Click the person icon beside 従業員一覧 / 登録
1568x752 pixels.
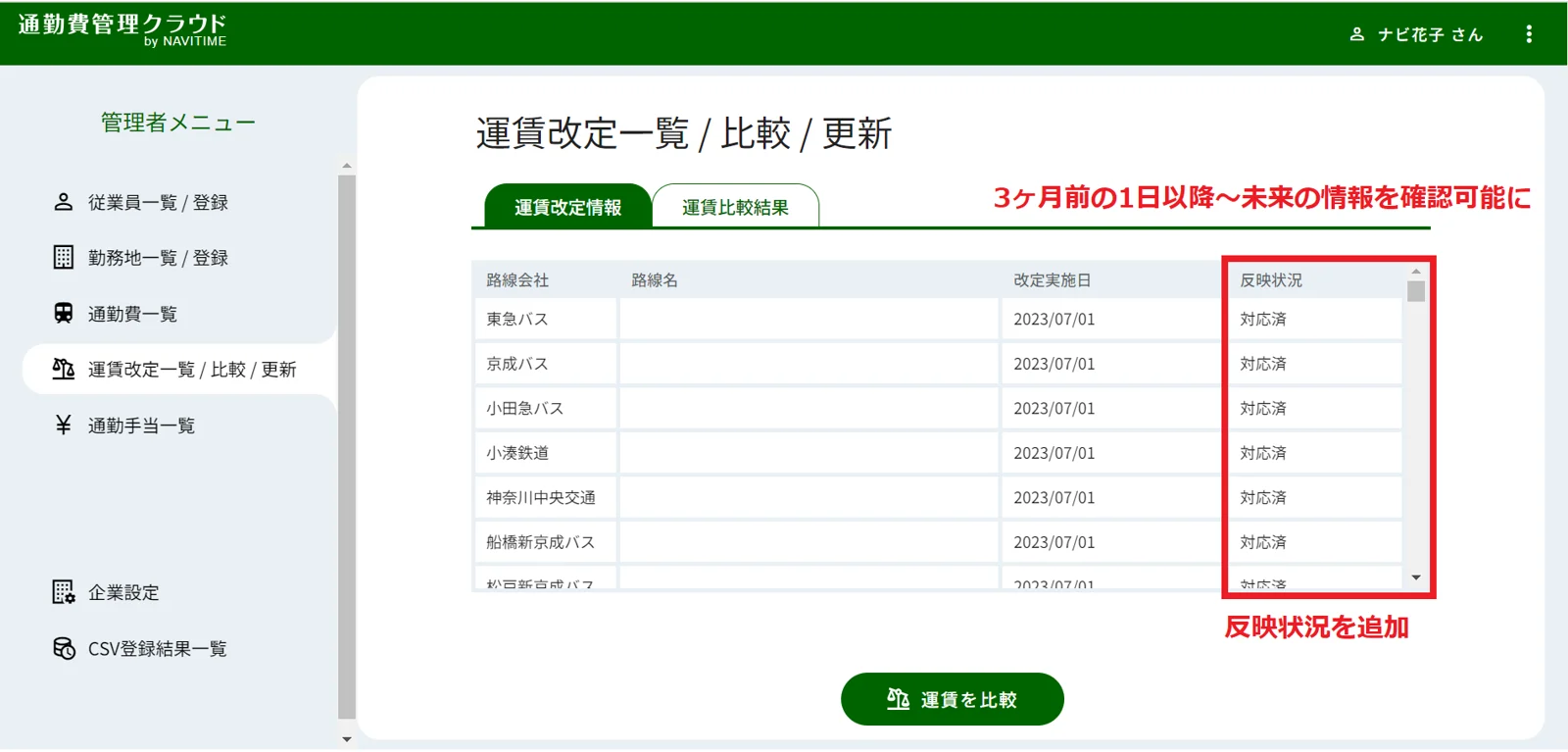pyautogui.click(x=63, y=202)
